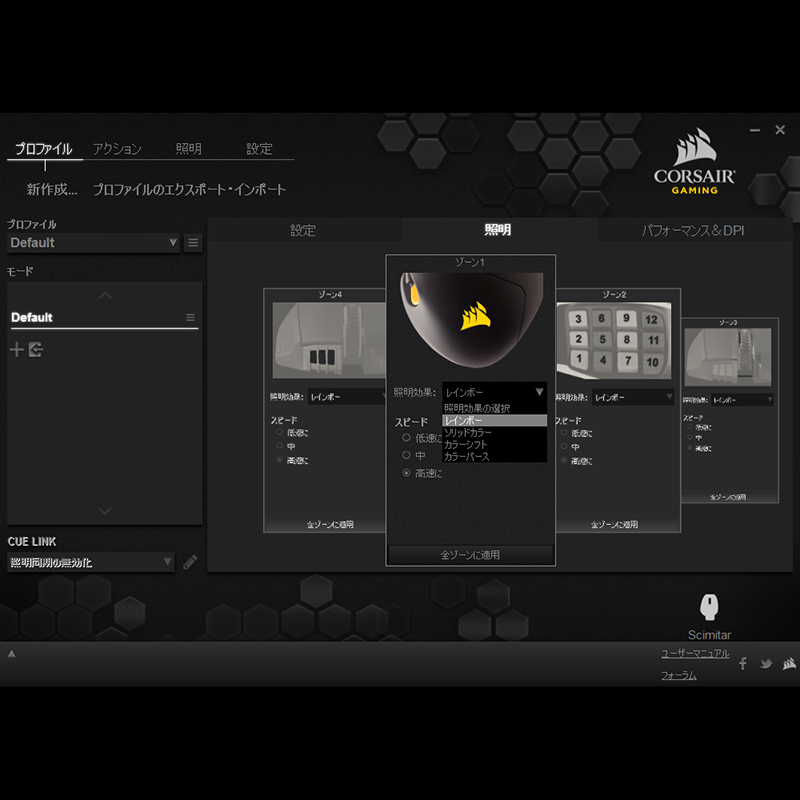Viewport: 800px width, 800px height.
Task: Open the パフォーマンス＆DPI panel tab
Action: tap(693, 230)
